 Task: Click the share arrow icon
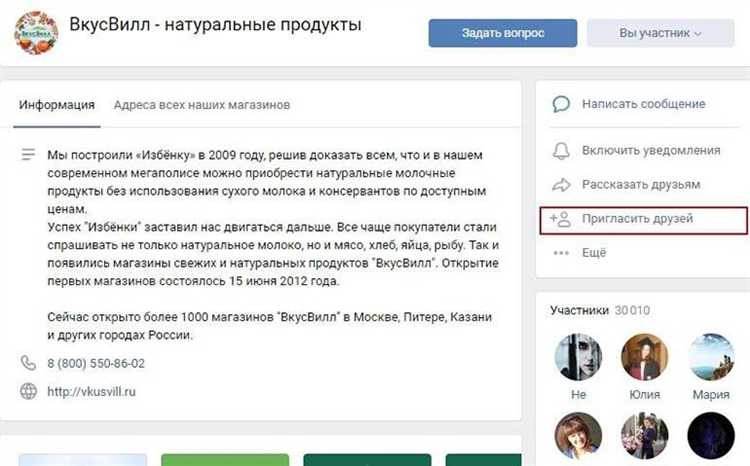click(x=561, y=185)
